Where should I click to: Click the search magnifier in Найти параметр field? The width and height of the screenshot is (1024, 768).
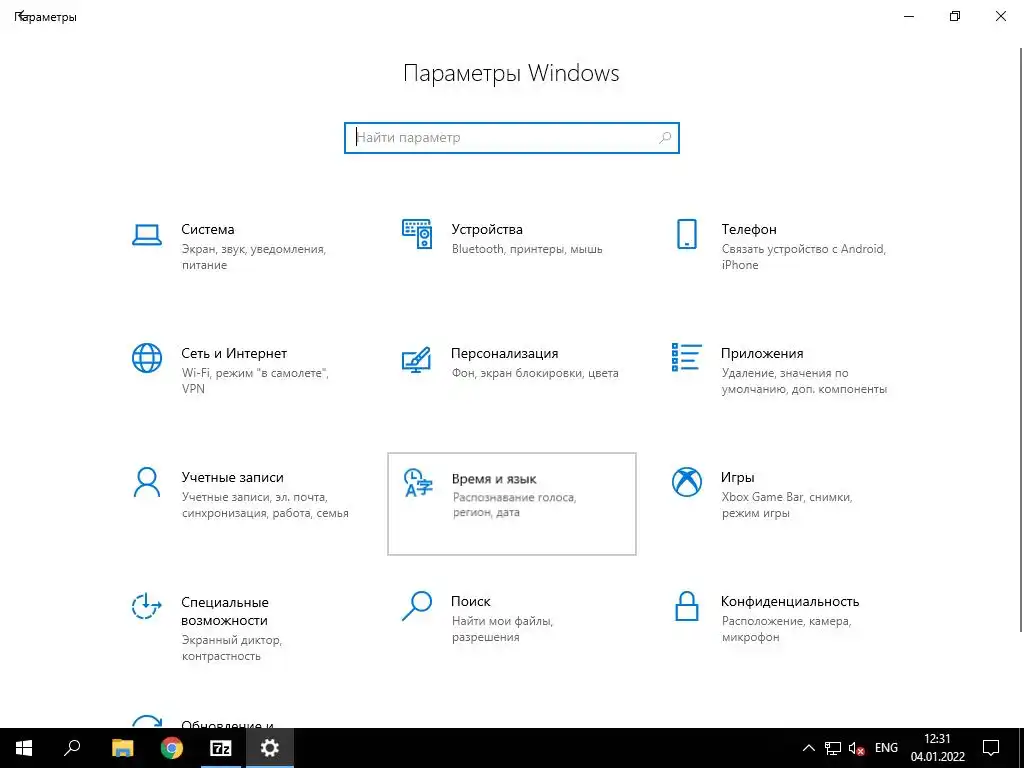click(665, 138)
